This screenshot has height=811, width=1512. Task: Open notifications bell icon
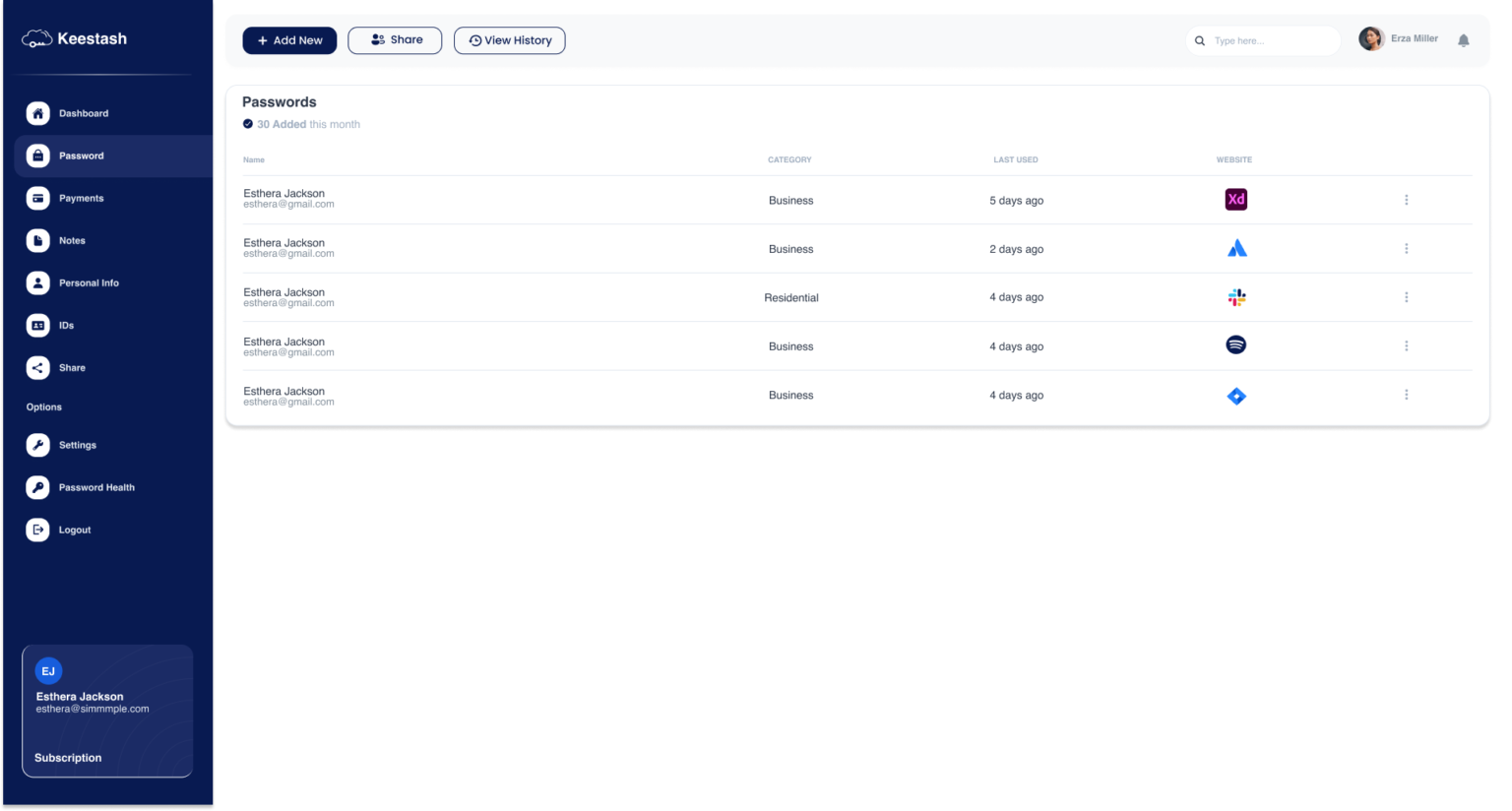coord(1463,41)
